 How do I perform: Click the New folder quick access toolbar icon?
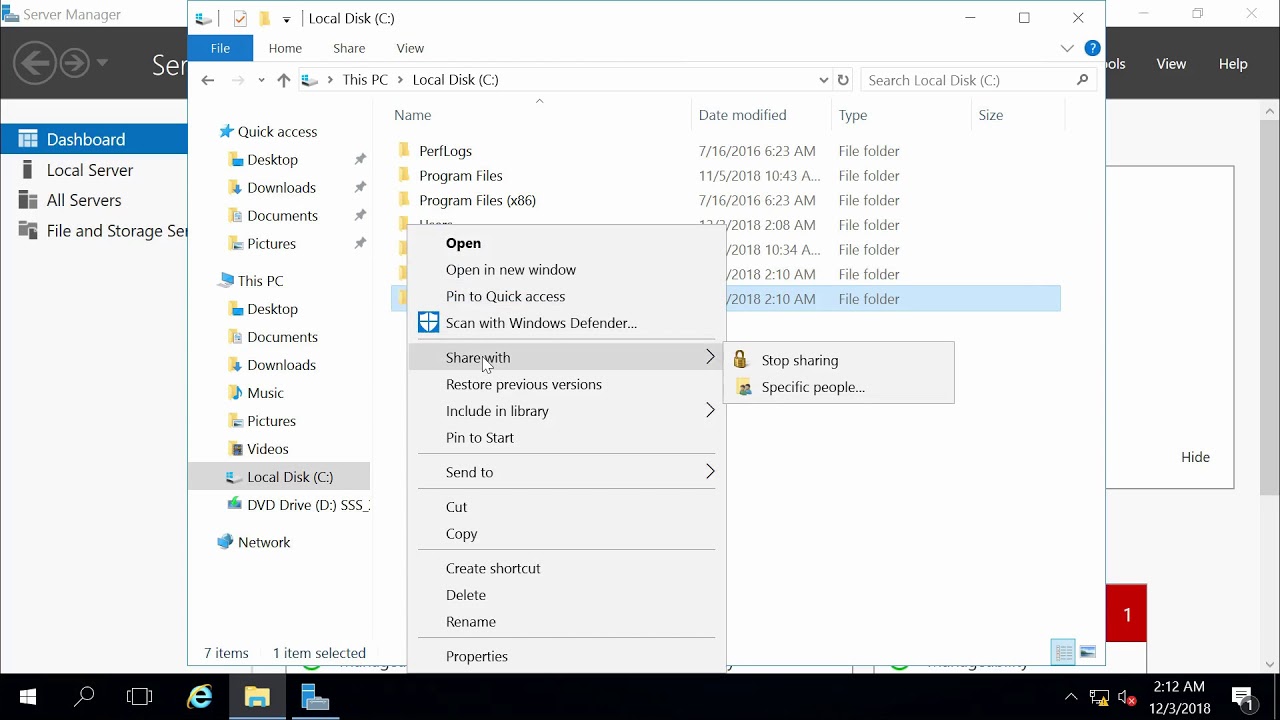coord(264,19)
